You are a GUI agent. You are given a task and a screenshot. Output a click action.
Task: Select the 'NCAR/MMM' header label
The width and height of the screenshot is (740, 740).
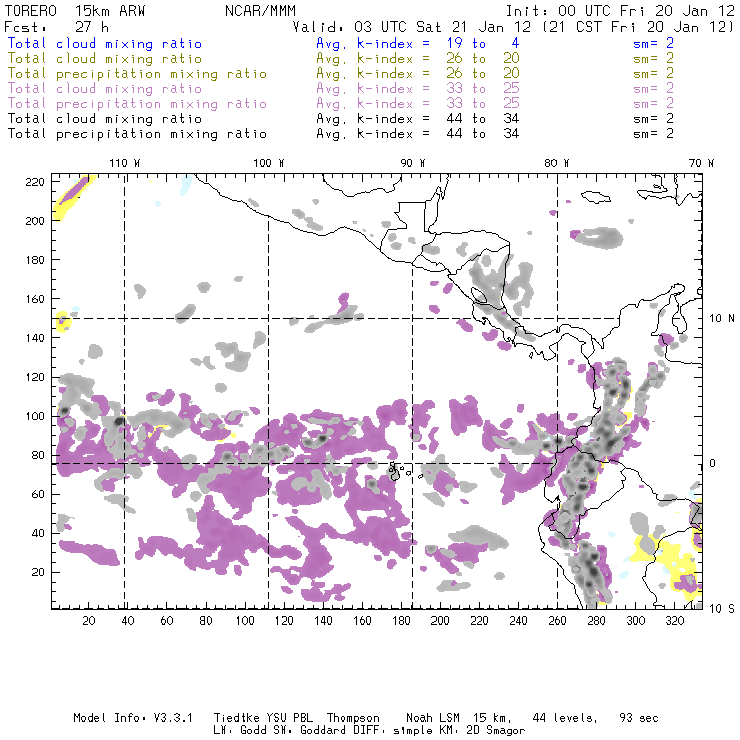(x=260, y=11)
